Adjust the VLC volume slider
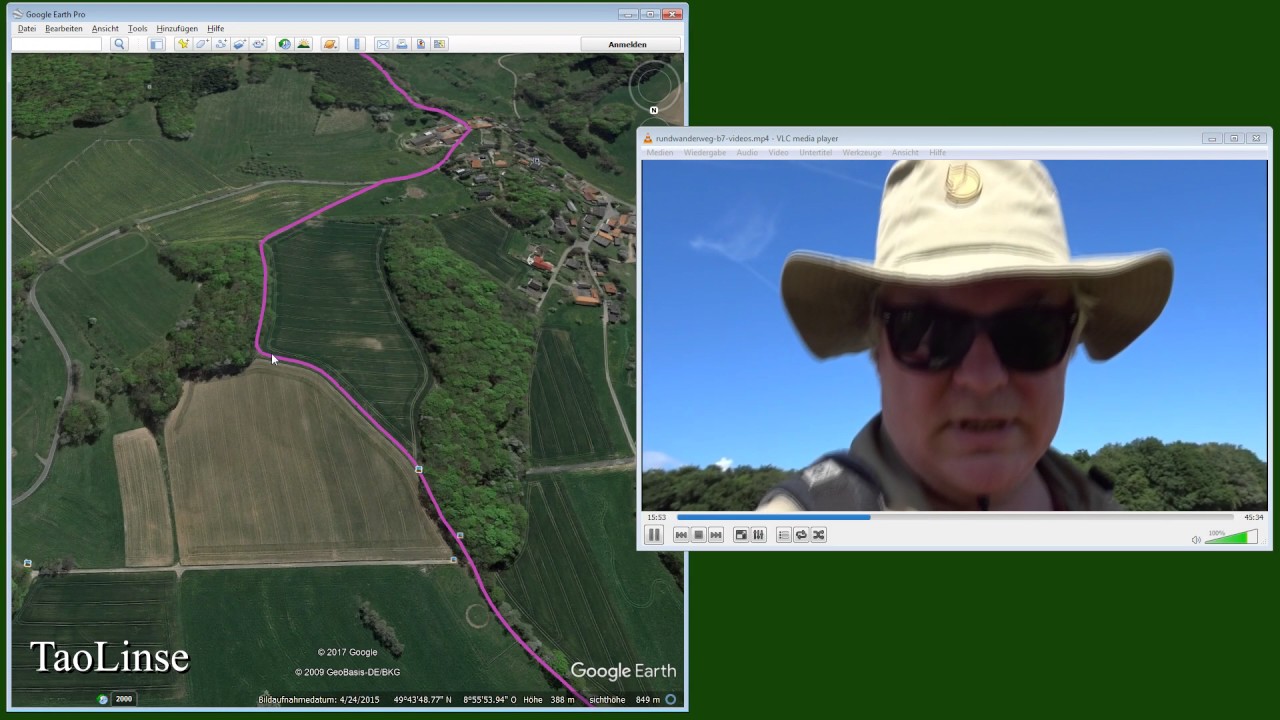Image resolution: width=1280 pixels, height=720 pixels. (x=1232, y=537)
